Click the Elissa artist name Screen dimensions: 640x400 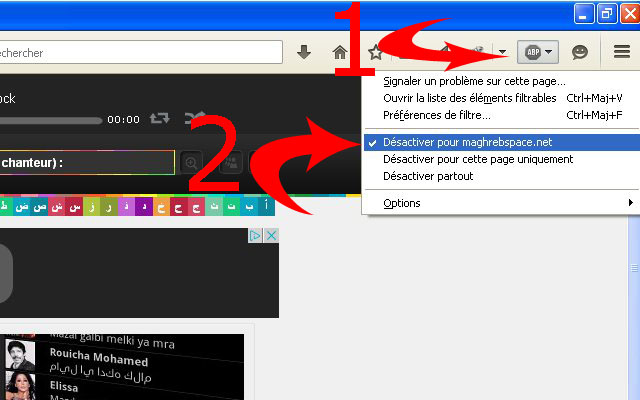click(x=64, y=386)
